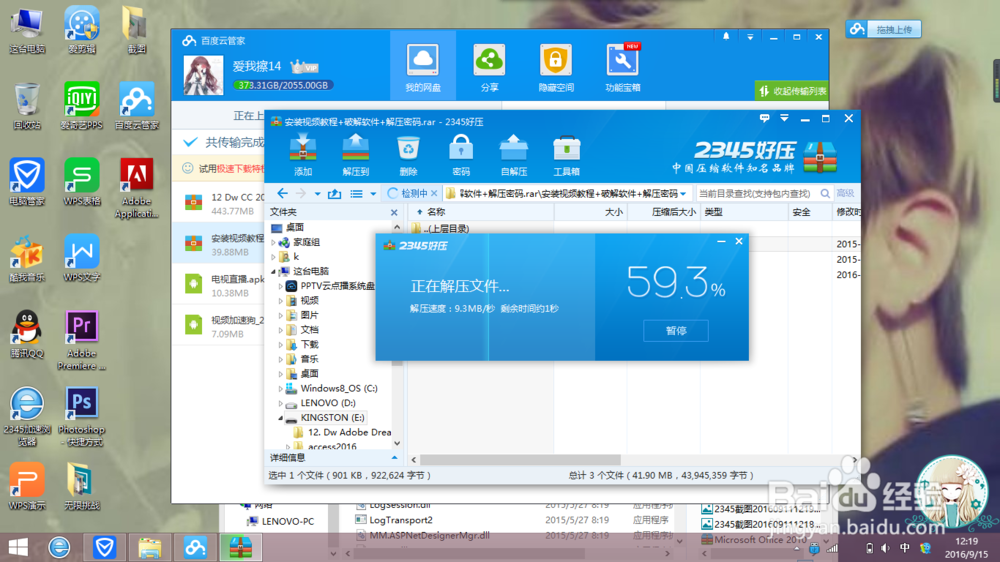
Task: Close the 检测中 detection tag
Action: pos(434,193)
